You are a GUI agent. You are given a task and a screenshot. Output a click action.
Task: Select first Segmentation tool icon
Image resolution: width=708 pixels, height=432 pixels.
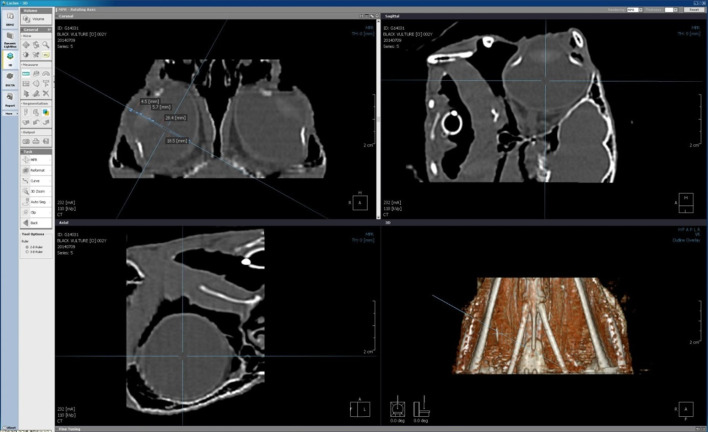pyautogui.click(x=26, y=112)
